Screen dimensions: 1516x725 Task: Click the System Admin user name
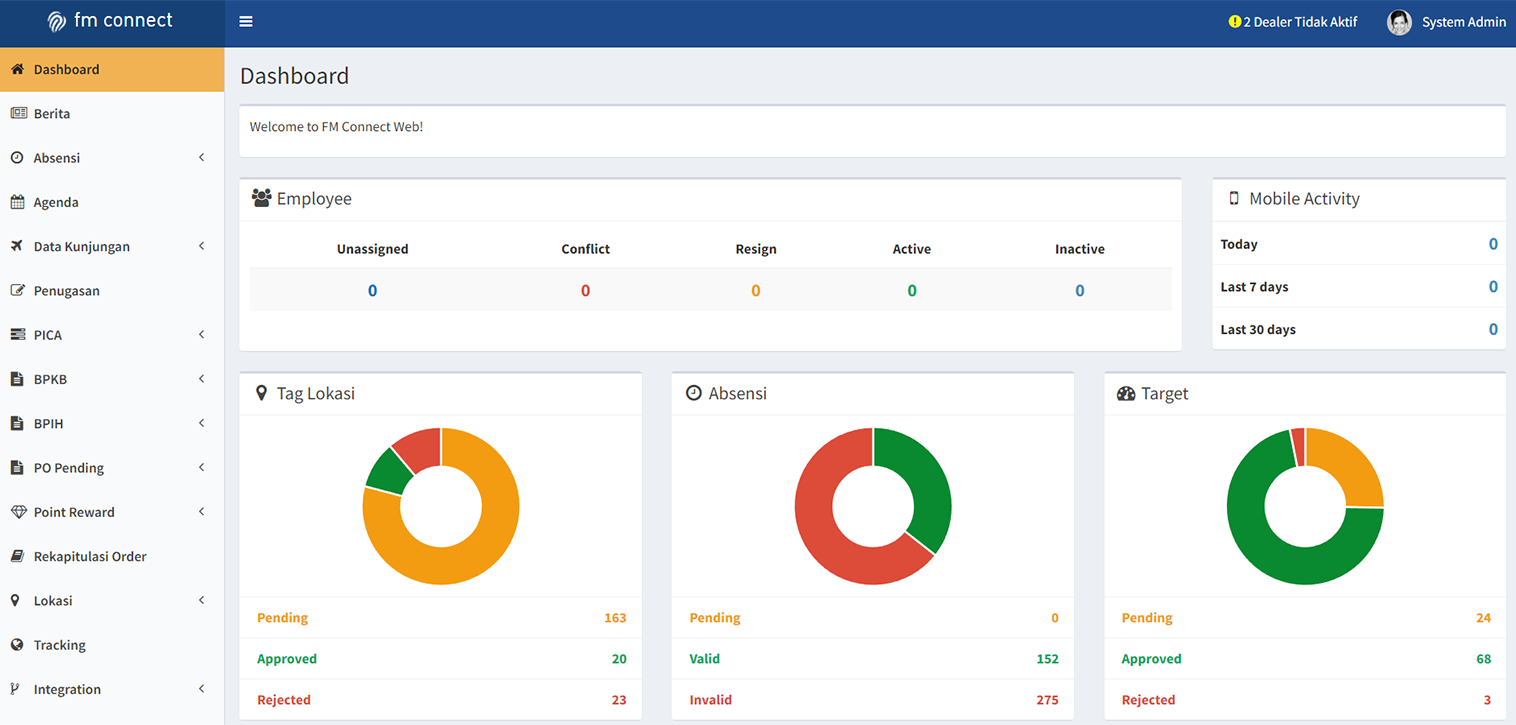click(1464, 22)
